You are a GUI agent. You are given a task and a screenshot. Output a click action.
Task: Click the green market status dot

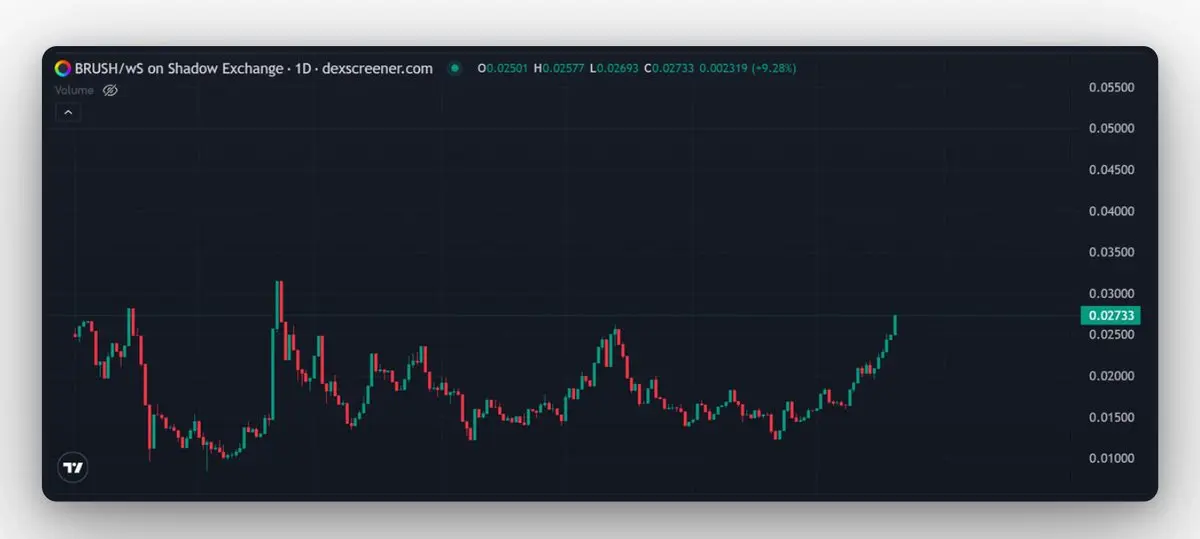point(455,68)
